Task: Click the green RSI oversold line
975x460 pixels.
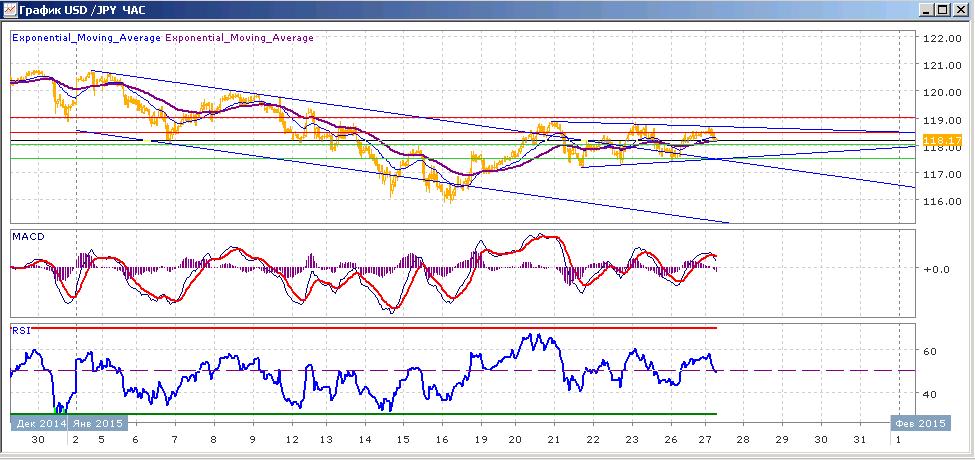Action: (364, 413)
